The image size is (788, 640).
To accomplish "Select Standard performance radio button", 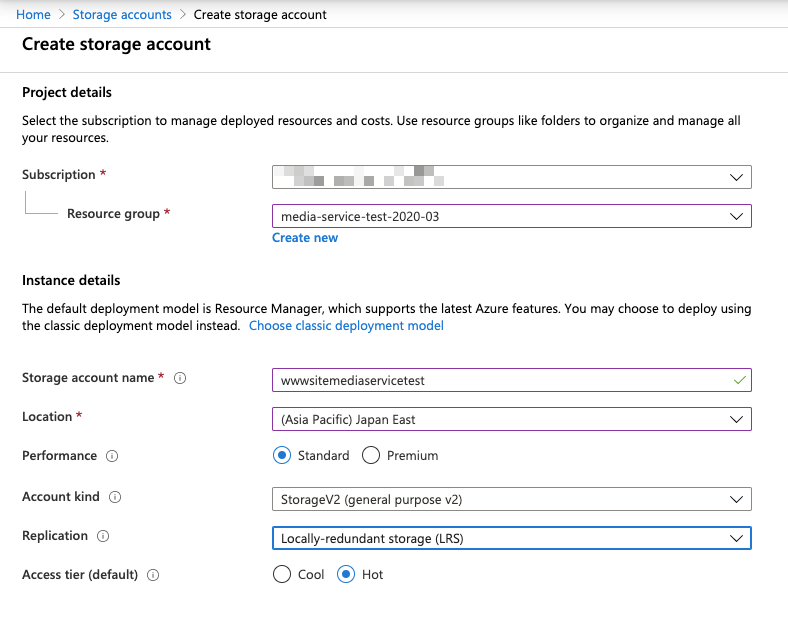I will point(282,456).
